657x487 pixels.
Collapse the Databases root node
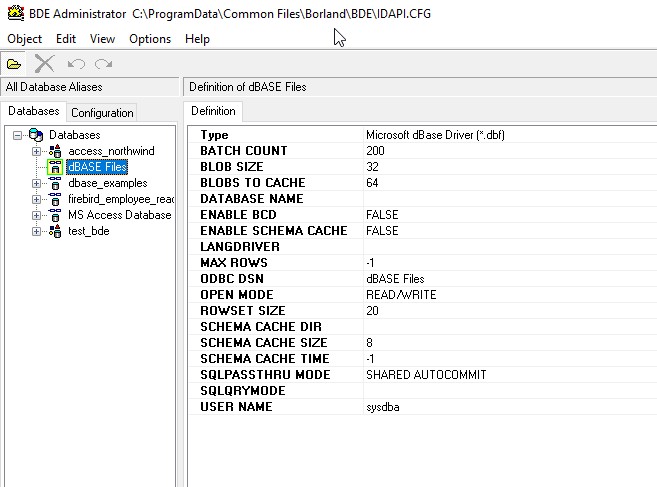pos(19,135)
